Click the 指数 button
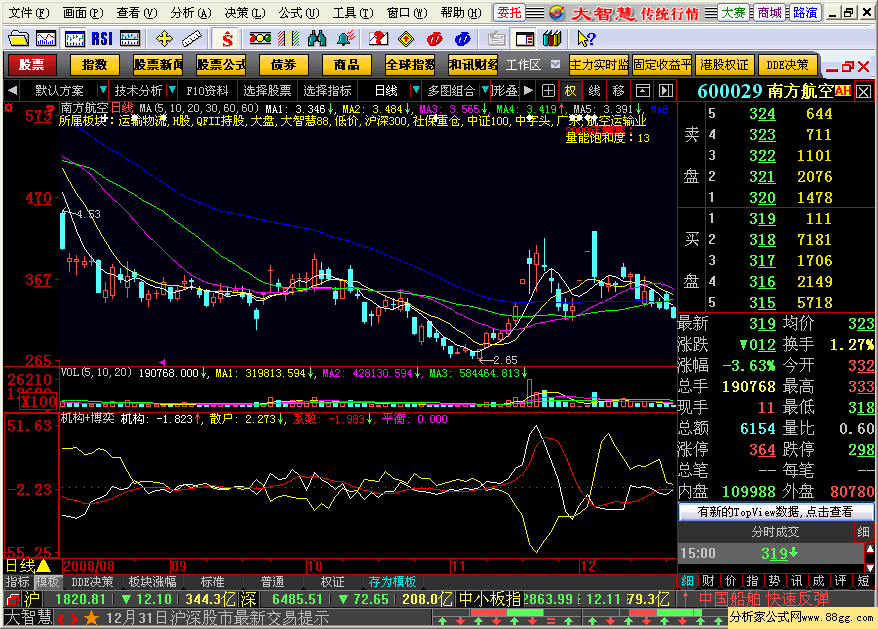Image resolution: width=878 pixels, height=629 pixels. [x=95, y=65]
